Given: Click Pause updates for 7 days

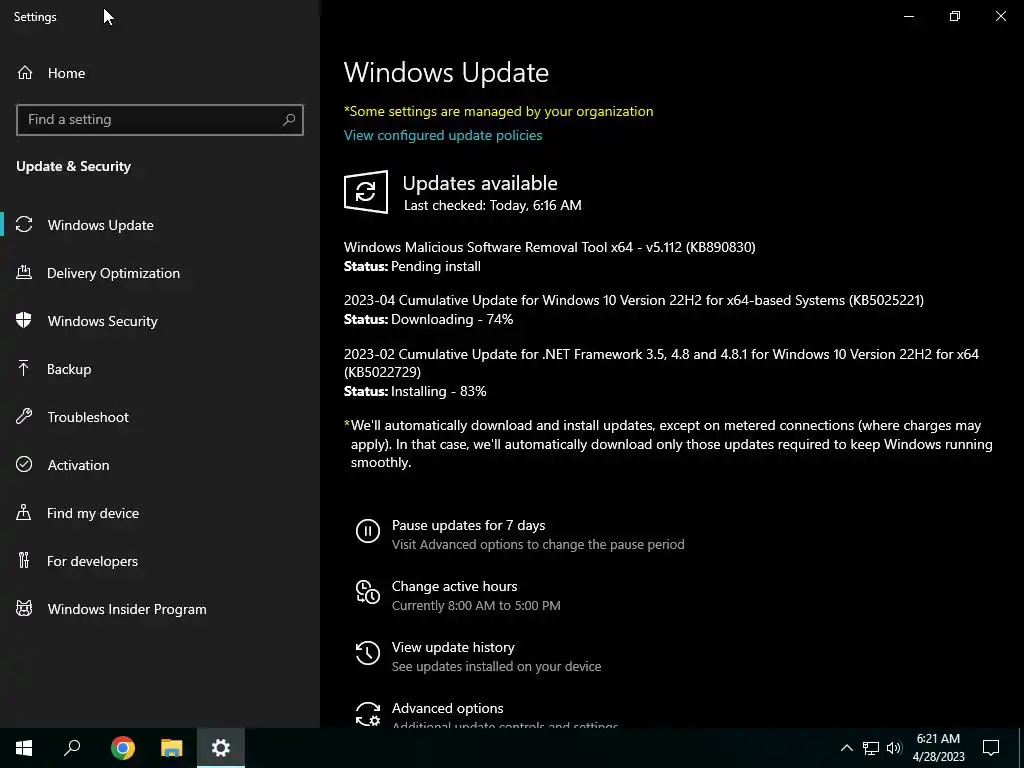Looking at the screenshot, I should (x=468, y=525).
